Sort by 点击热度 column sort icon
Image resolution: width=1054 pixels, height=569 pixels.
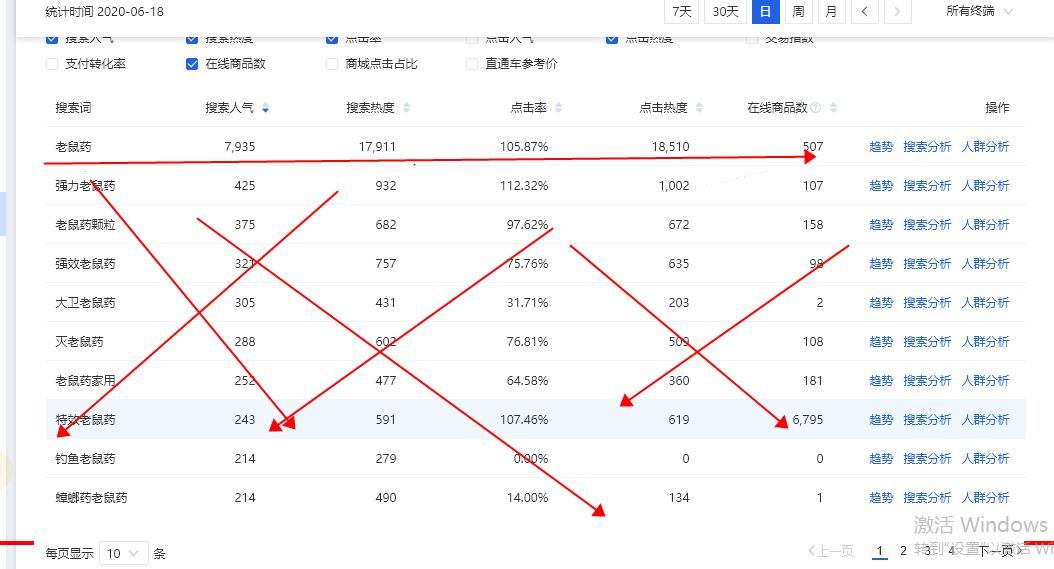[x=699, y=108]
